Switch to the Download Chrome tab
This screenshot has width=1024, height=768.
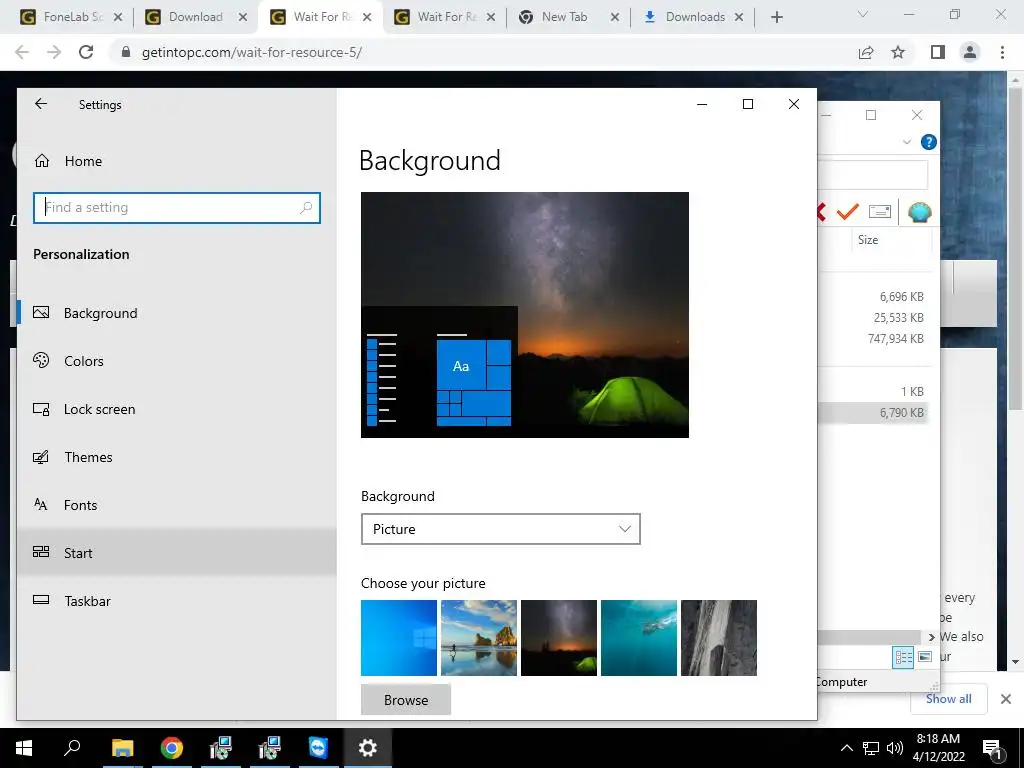(x=196, y=17)
